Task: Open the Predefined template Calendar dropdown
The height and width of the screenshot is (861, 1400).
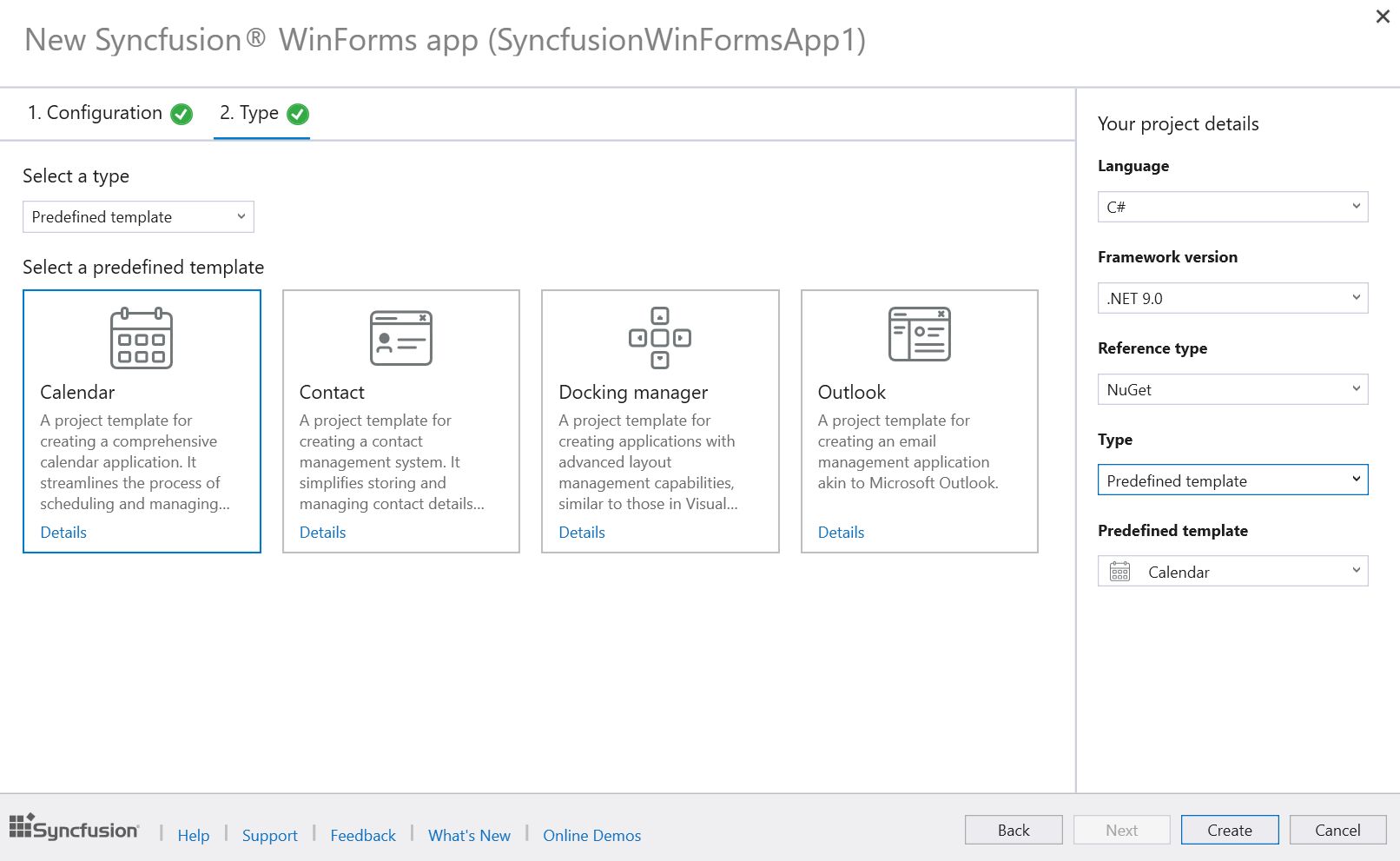Action: [x=1232, y=572]
